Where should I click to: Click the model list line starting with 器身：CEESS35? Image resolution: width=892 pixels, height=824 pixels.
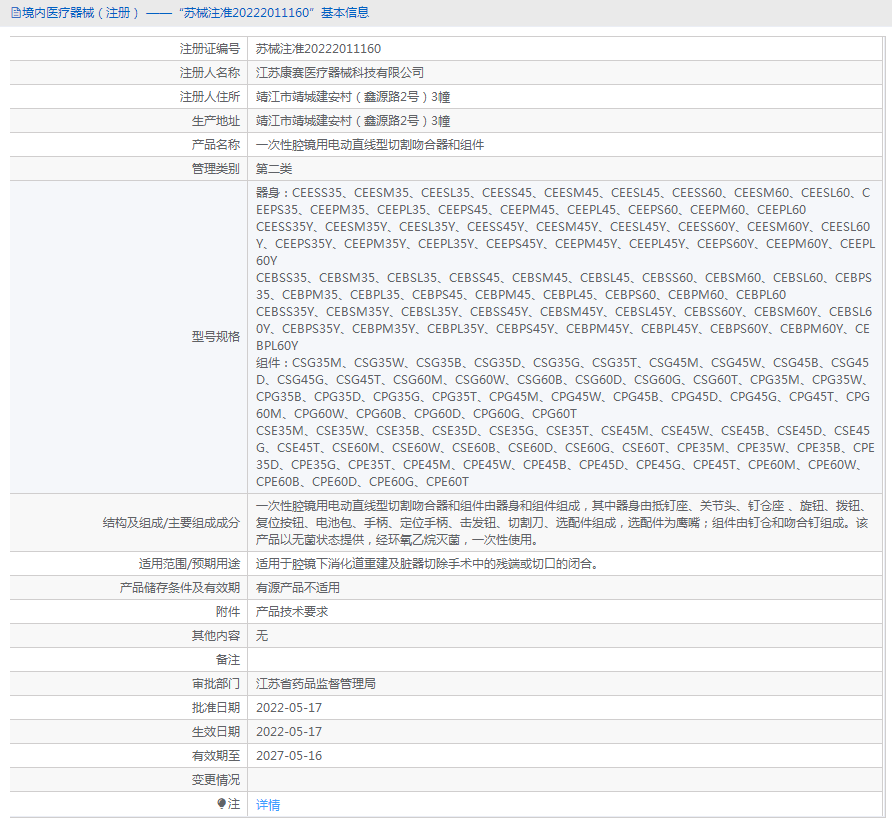click(x=563, y=193)
